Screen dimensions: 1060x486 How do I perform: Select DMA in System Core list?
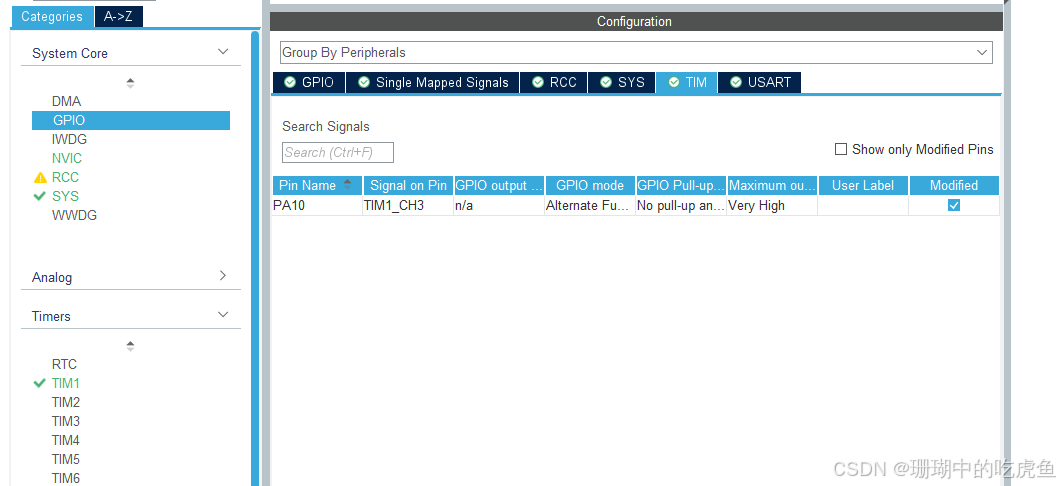coord(66,101)
